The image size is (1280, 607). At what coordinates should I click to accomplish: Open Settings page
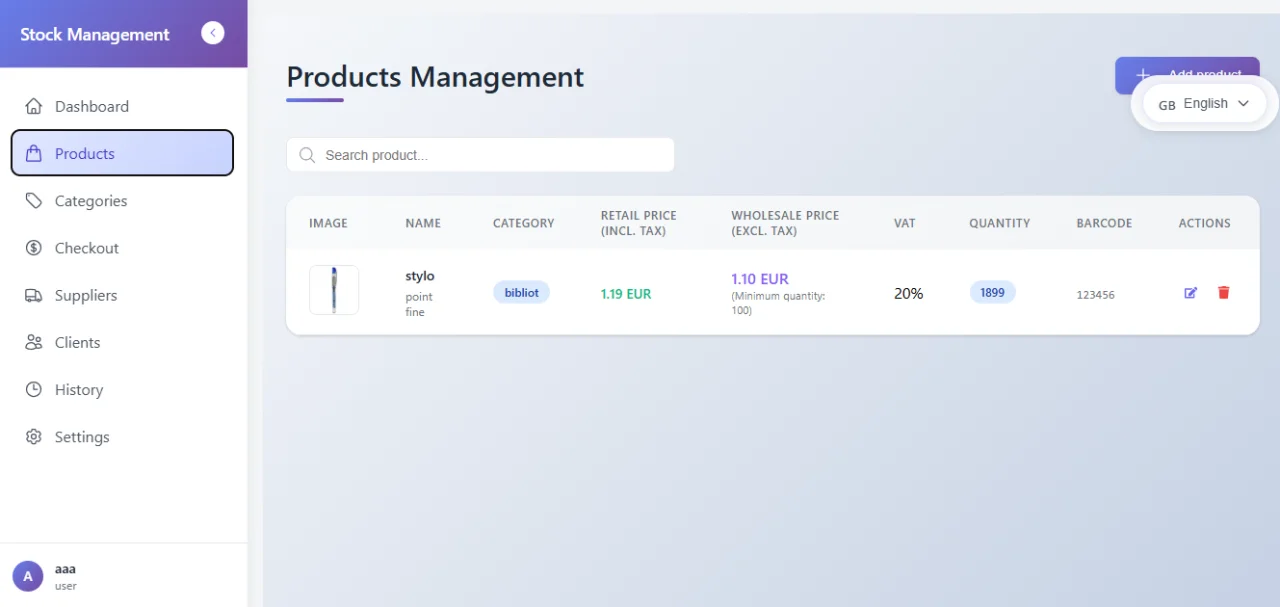[122, 437]
